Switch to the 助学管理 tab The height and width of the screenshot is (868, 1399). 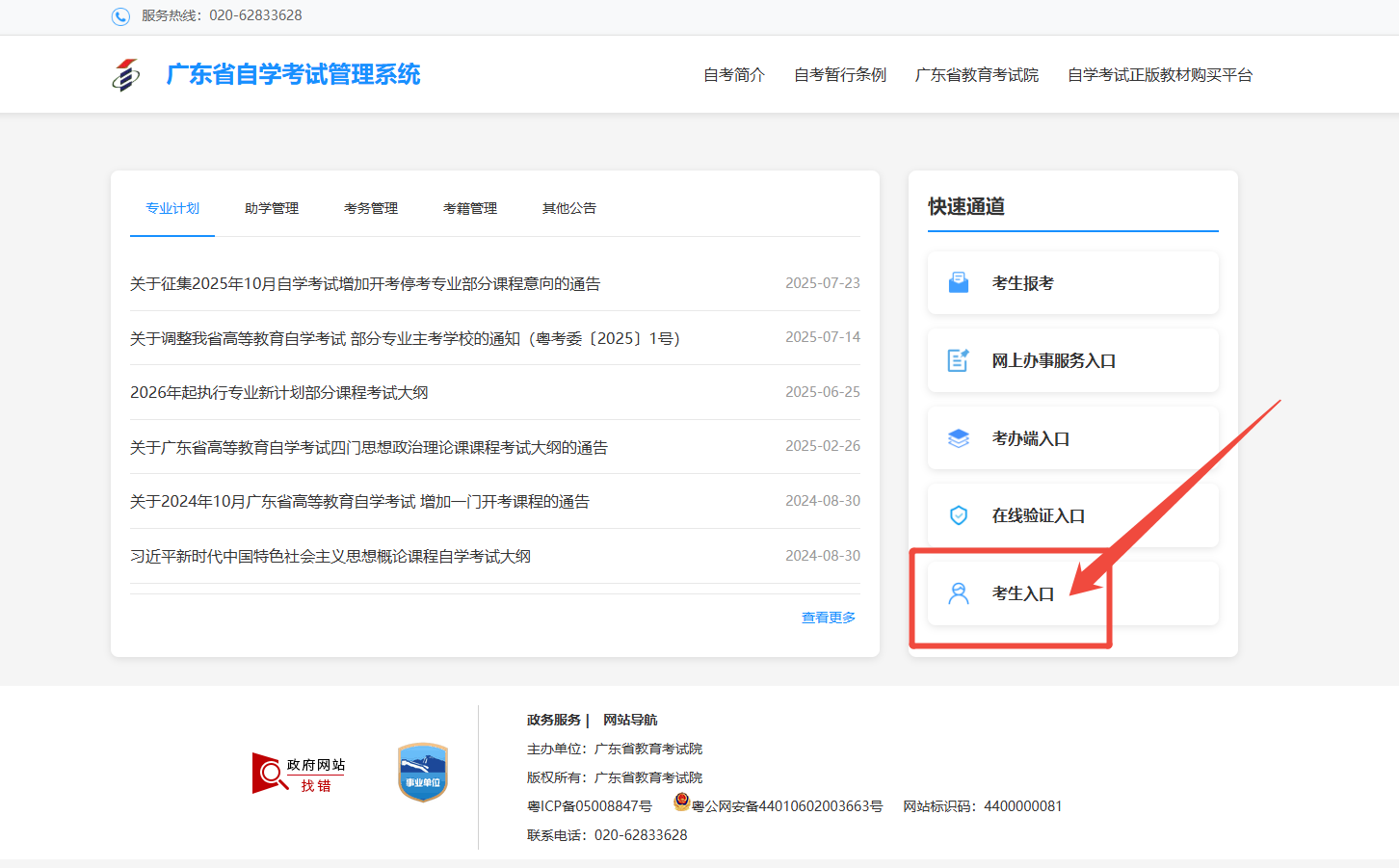click(x=272, y=207)
